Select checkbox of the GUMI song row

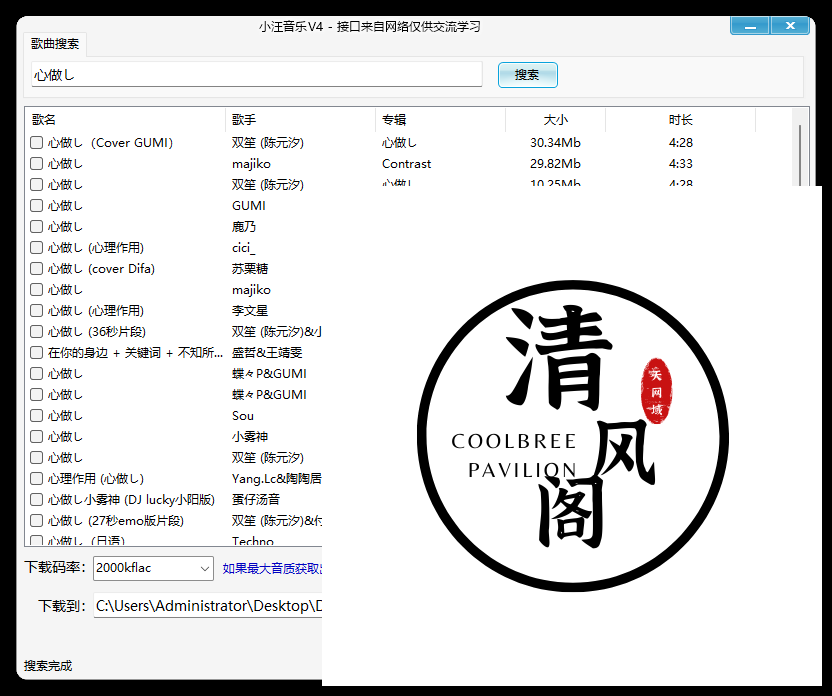[37, 205]
